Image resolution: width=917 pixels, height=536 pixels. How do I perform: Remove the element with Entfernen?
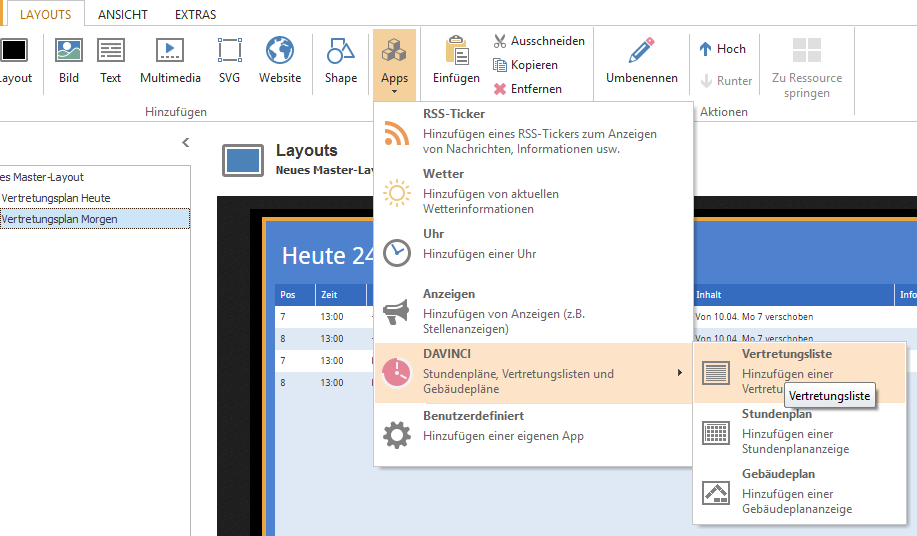pyautogui.click(x=528, y=89)
